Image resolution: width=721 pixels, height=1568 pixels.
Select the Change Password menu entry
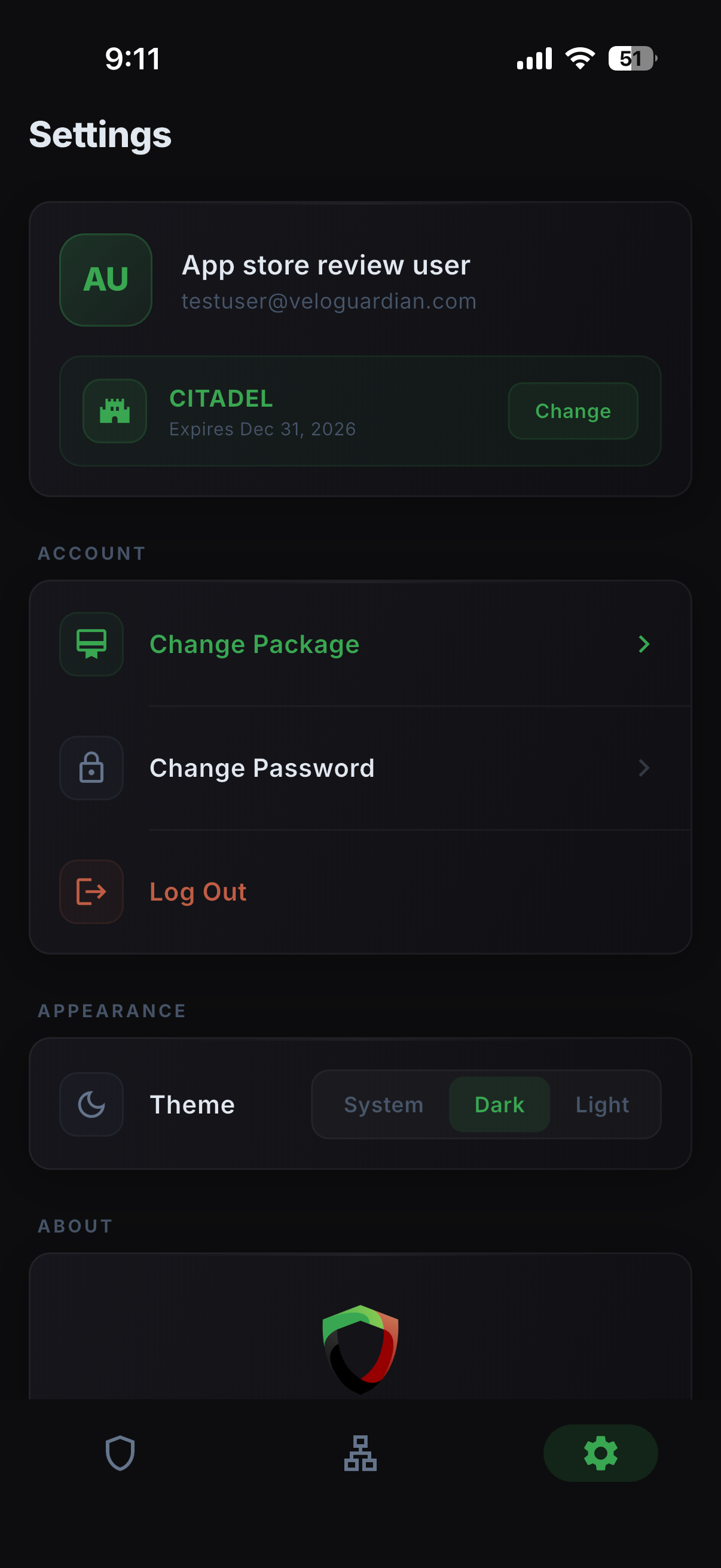(262, 768)
